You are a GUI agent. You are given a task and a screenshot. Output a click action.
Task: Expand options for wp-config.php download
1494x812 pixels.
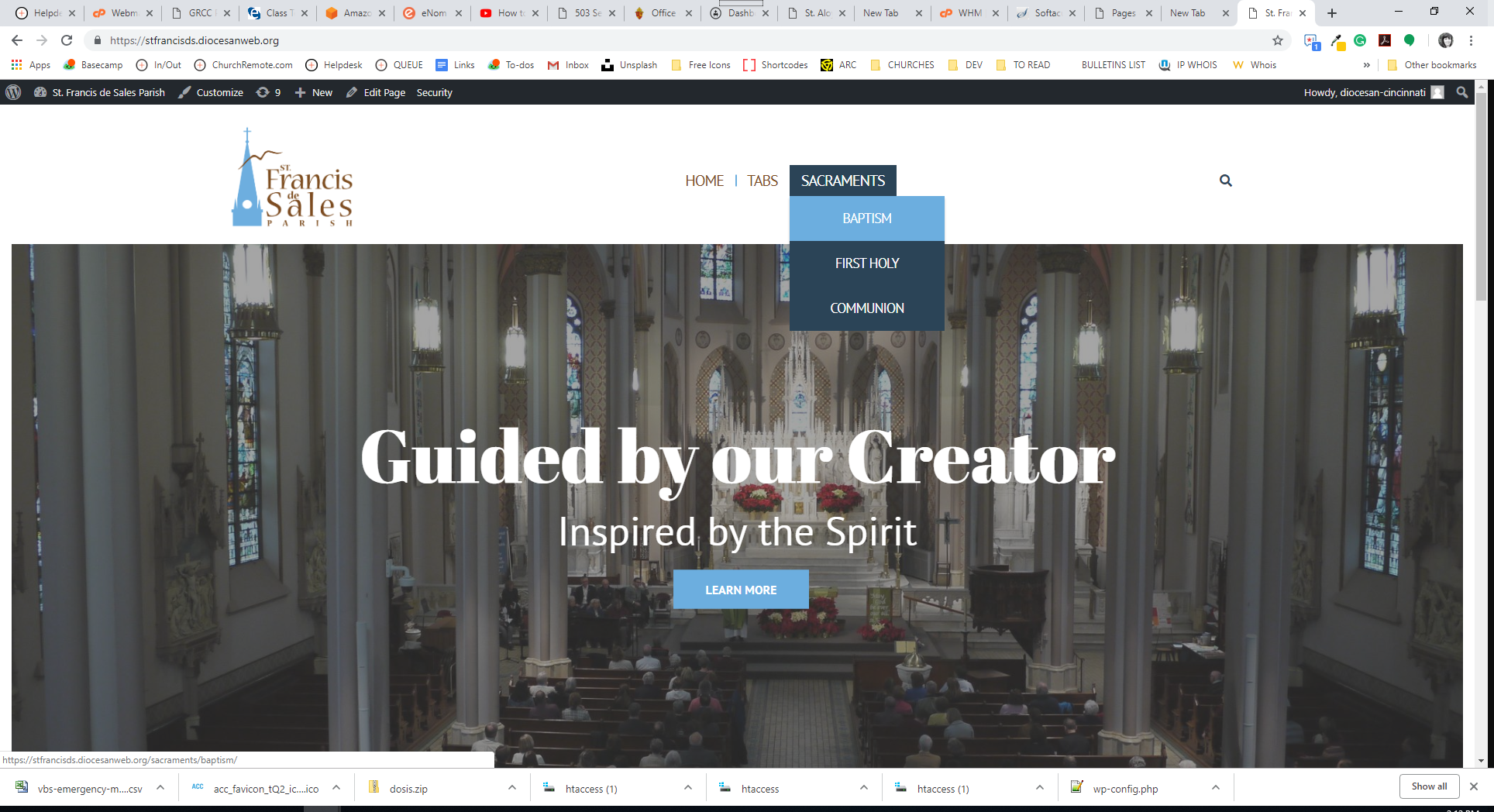tap(1216, 788)
